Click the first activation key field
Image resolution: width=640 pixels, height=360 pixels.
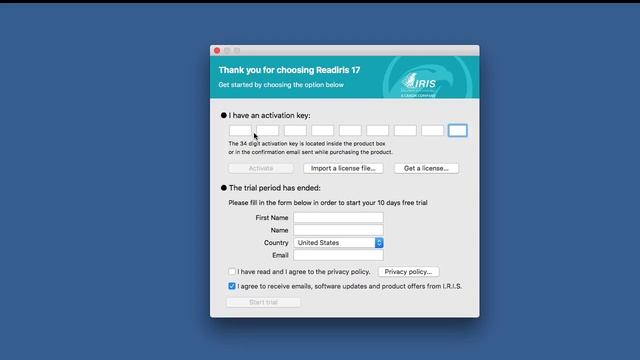click(240, 131)
